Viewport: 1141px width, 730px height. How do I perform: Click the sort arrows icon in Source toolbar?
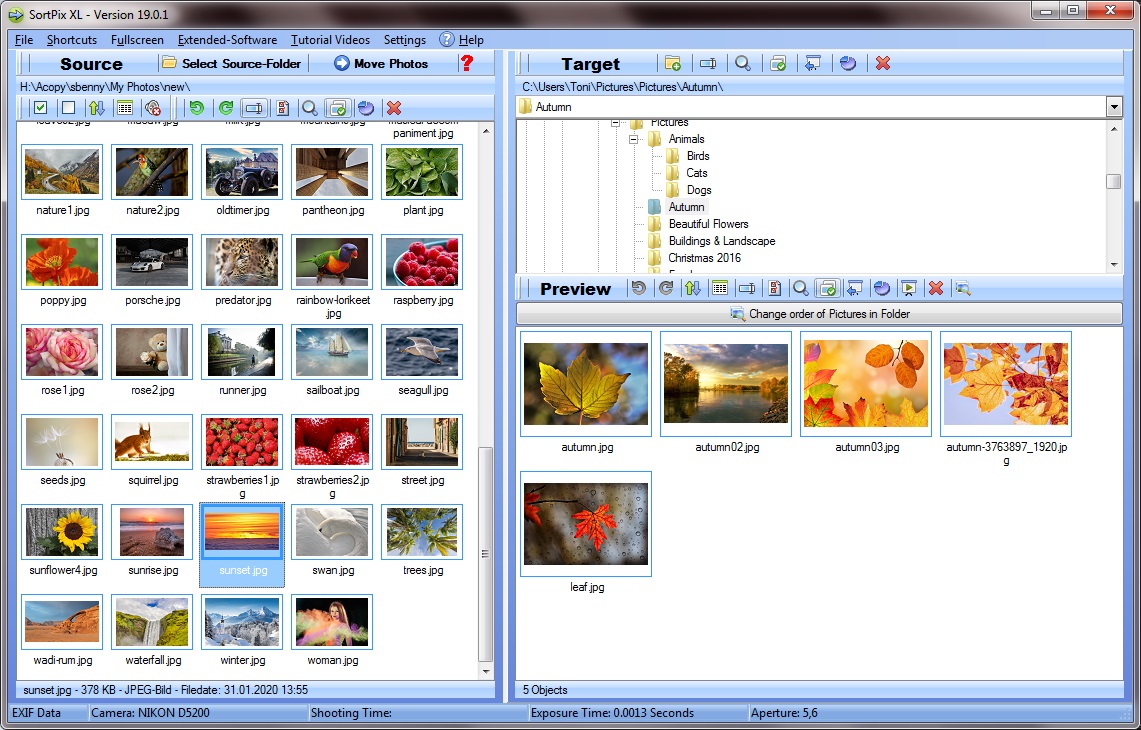(x=97, y=108)
